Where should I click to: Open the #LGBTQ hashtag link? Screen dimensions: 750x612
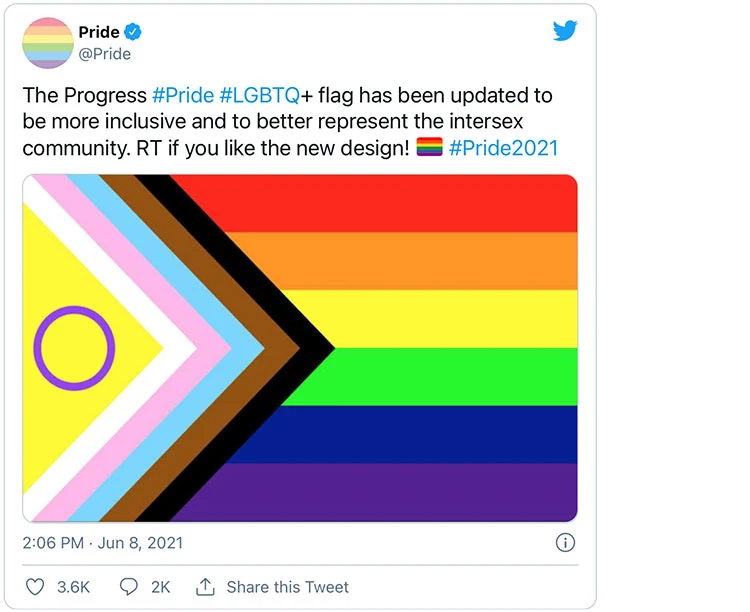(x=259, y=96)
